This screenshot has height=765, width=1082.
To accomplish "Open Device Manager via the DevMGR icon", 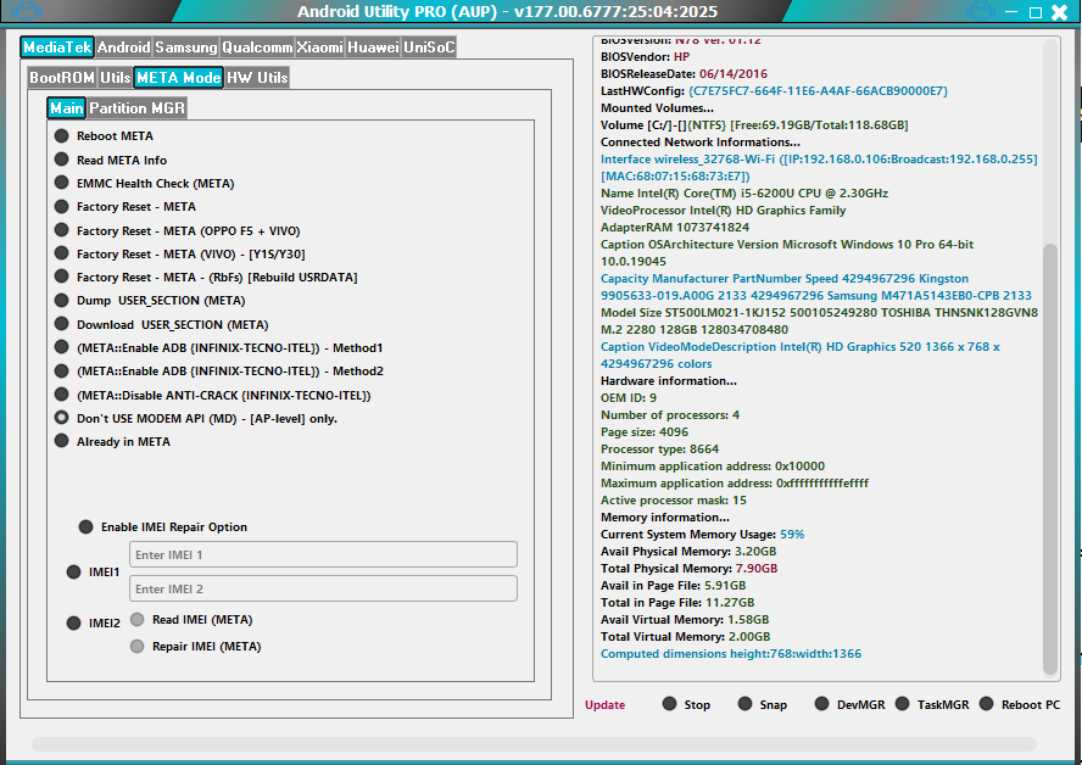I will [x=822, y=704].
